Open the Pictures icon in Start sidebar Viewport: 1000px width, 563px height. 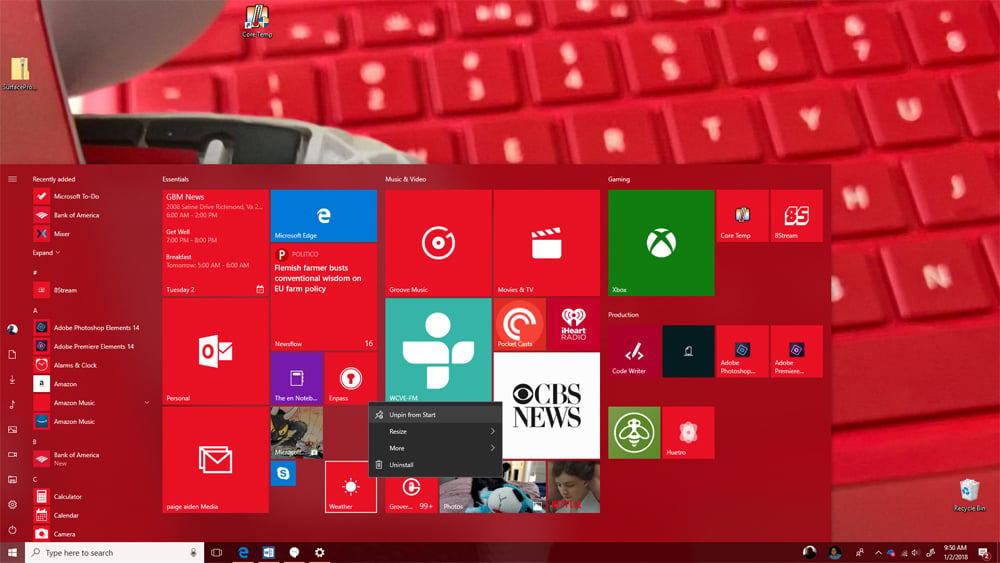pos(12,429)
